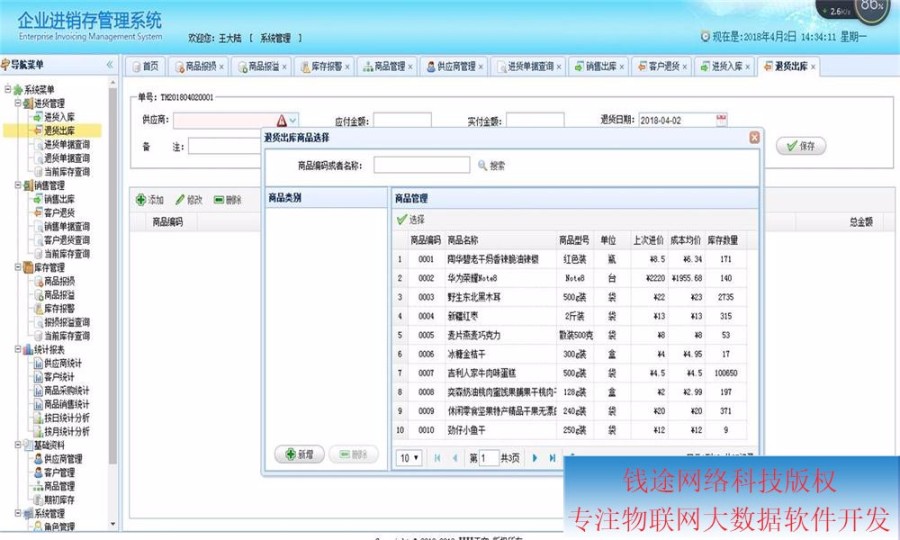Select the row for 冰糖金桔干
The width and height of the screenshot is (900, 540).
[x=569, y=353]
